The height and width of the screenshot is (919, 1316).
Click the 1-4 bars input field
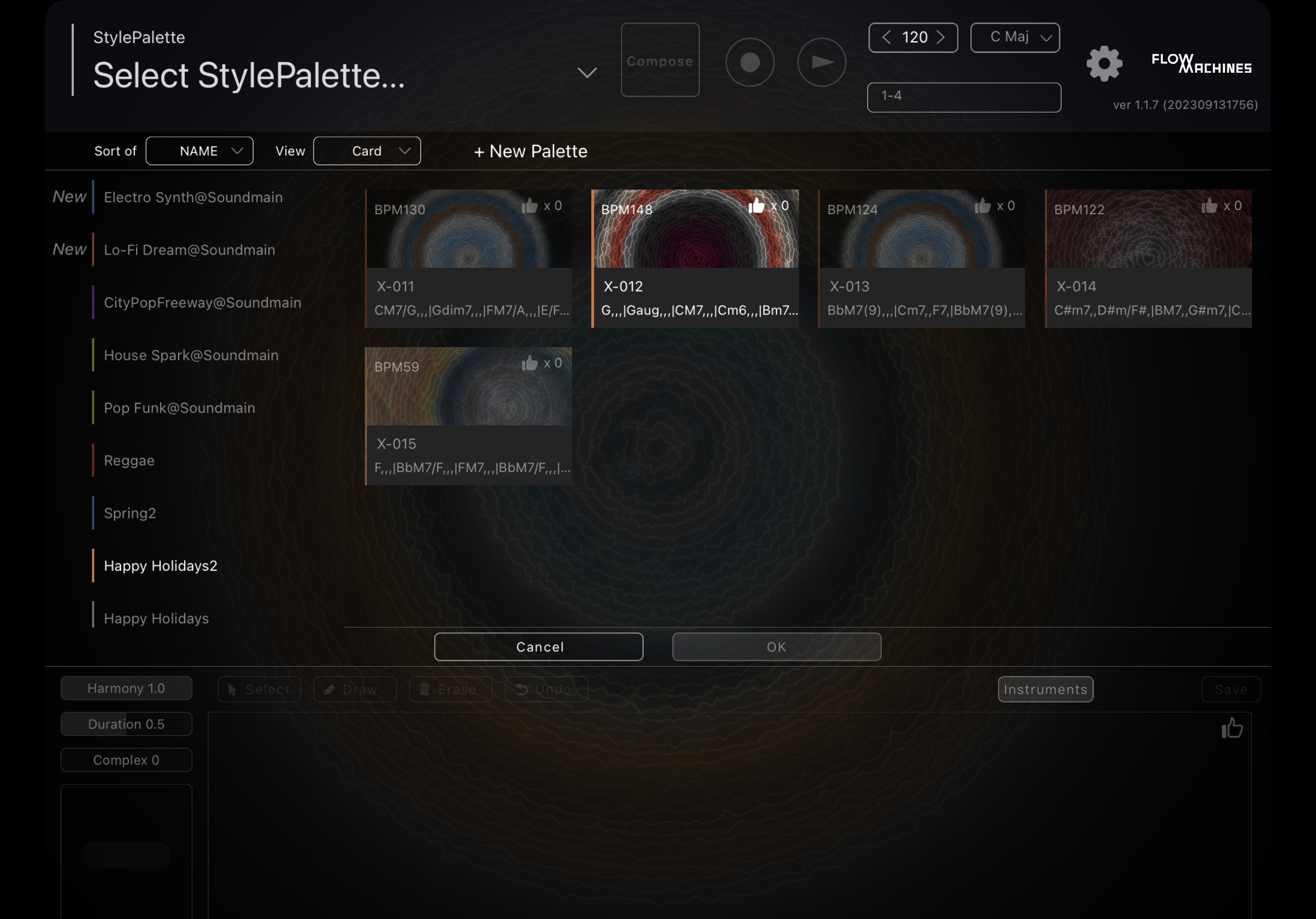pyautogui.click(x=964, y=97)
